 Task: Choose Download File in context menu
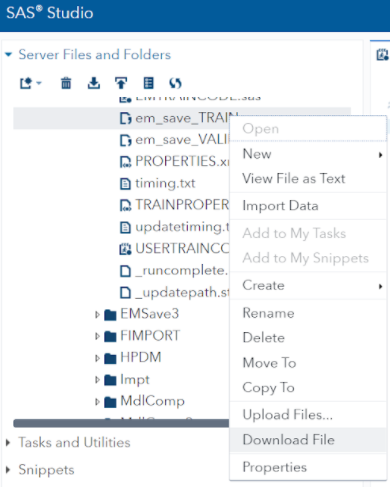[308, 440]
